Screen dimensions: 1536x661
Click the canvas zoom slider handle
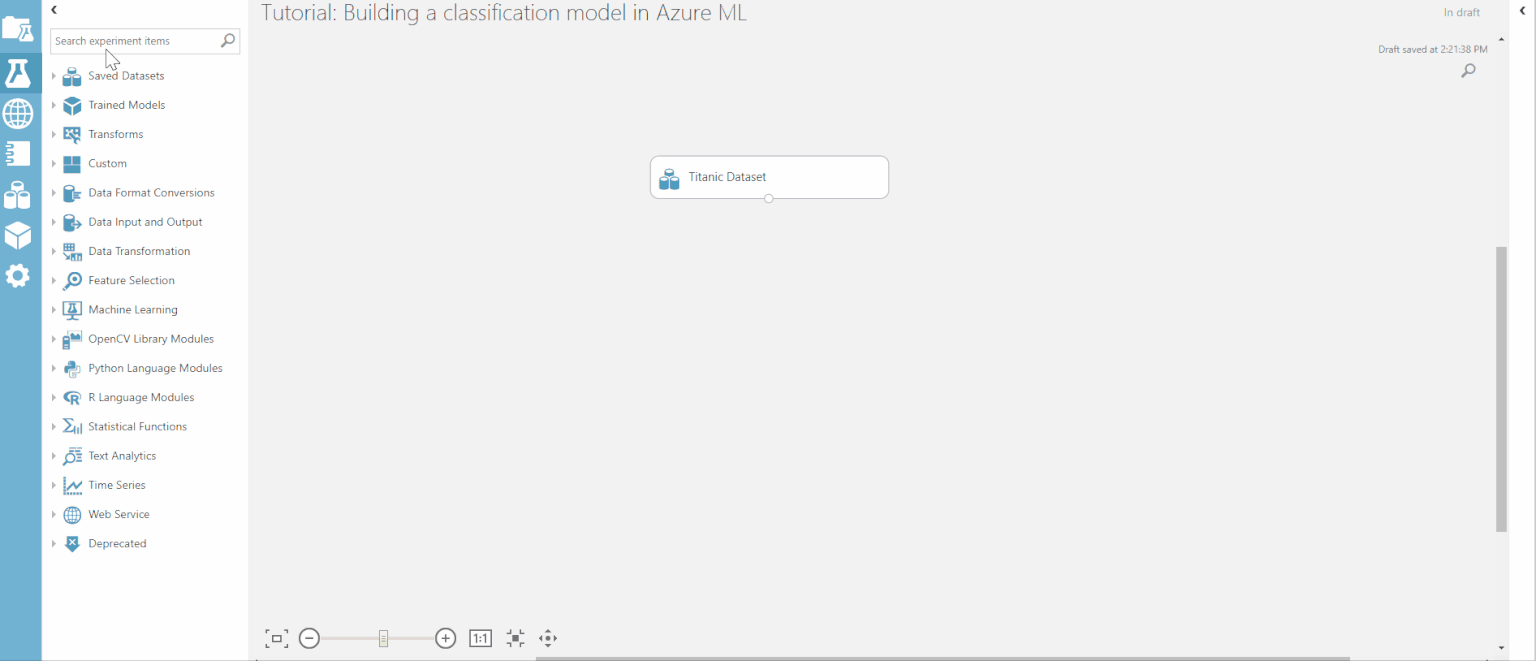click(x=383, y=638)
